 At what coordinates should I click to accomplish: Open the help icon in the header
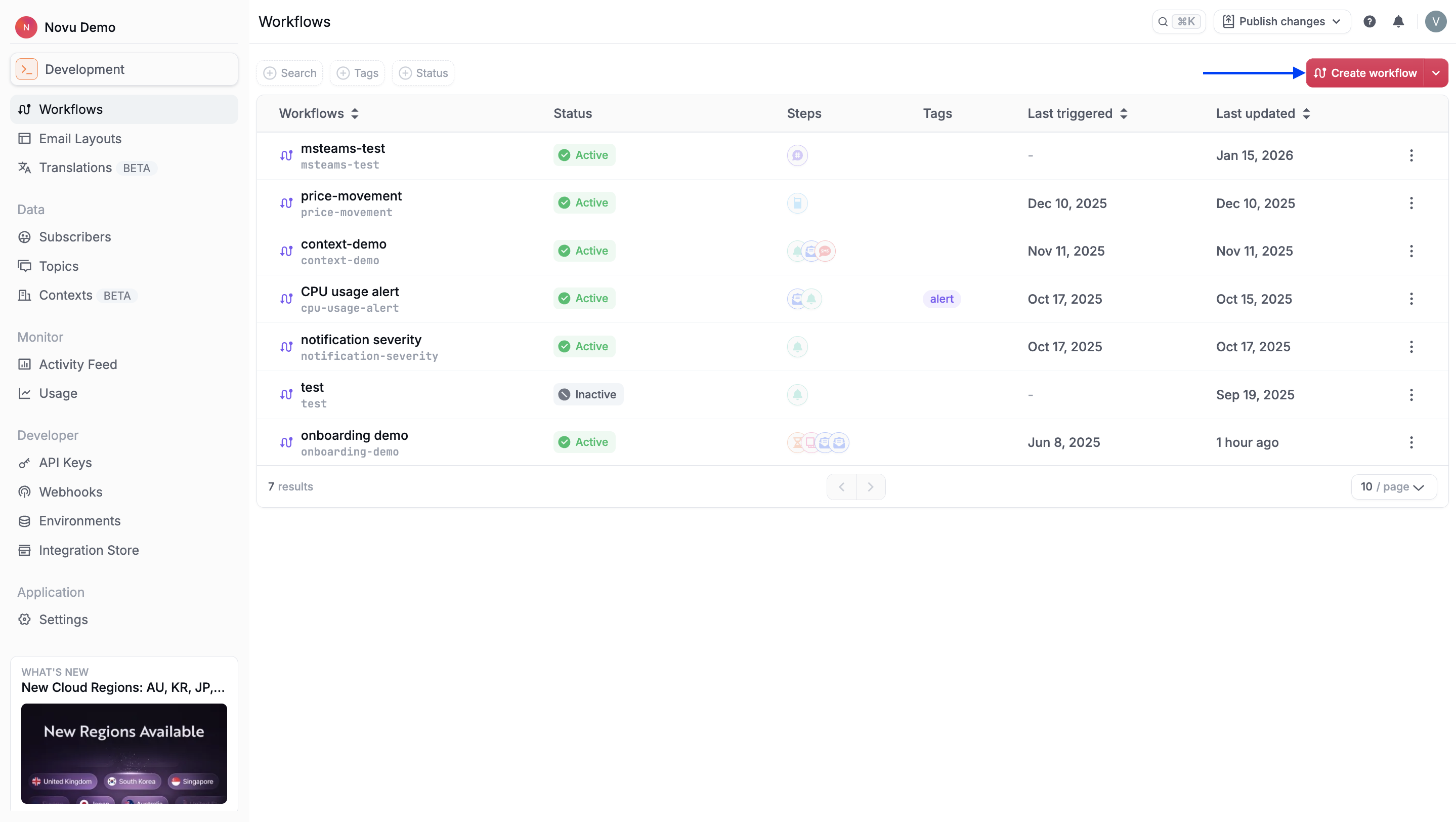(x=1369, y=21)
